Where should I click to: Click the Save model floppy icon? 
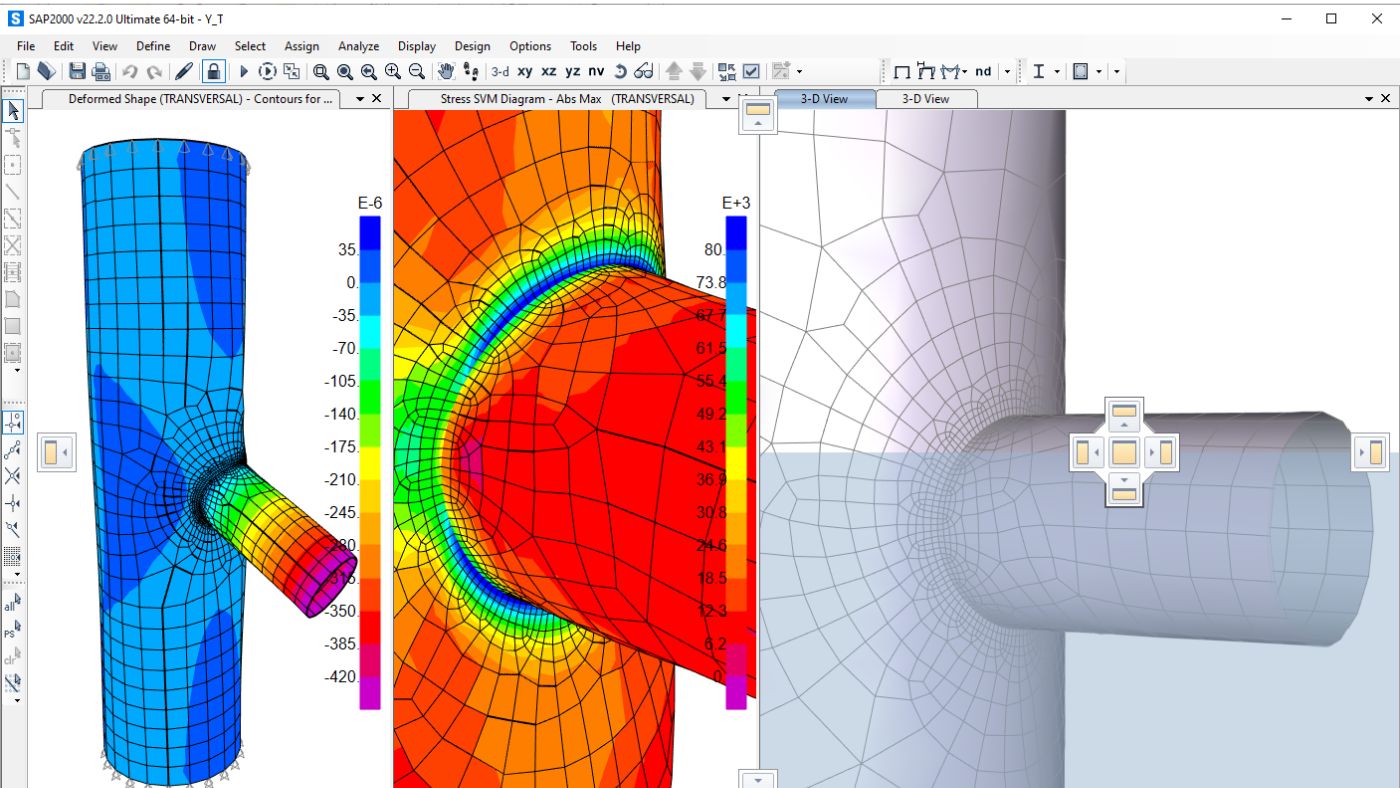click(x=77, y=71)
